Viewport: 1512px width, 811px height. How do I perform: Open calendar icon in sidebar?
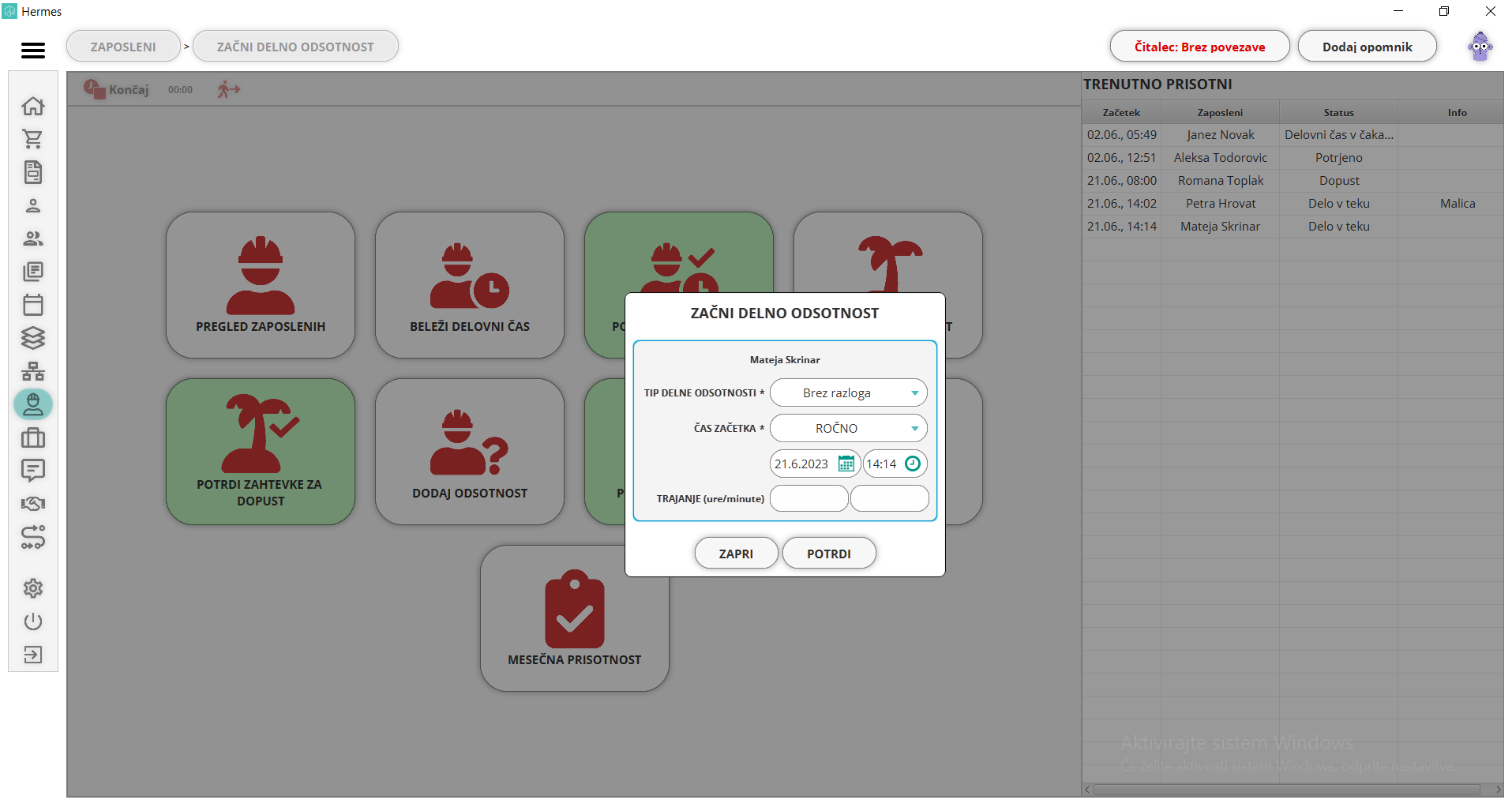[33, 305]
